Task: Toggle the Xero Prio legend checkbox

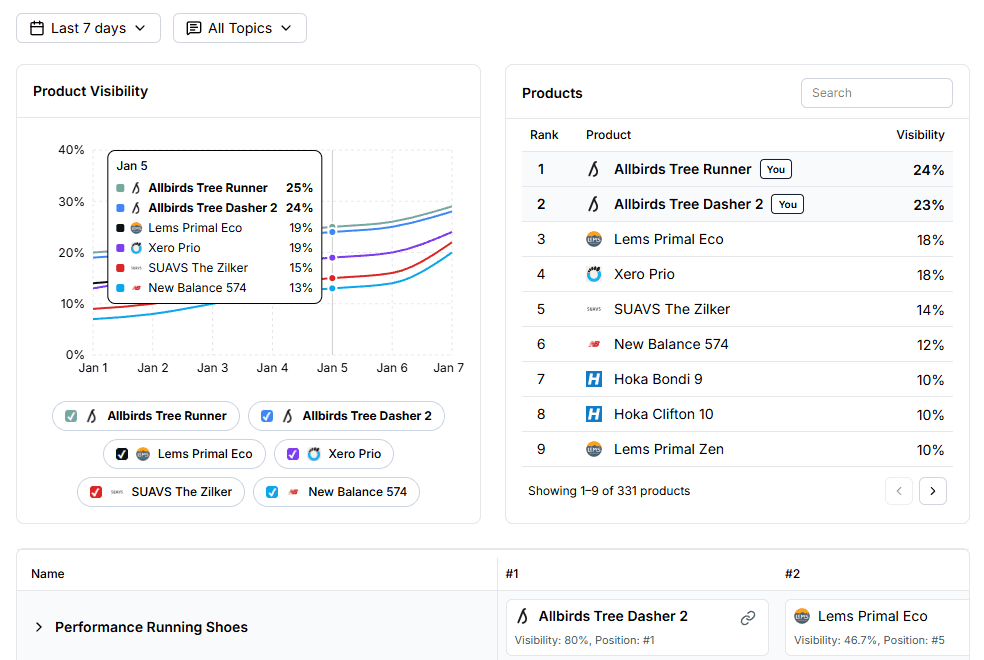Action: pyautogui.click(x=293, y=454)
